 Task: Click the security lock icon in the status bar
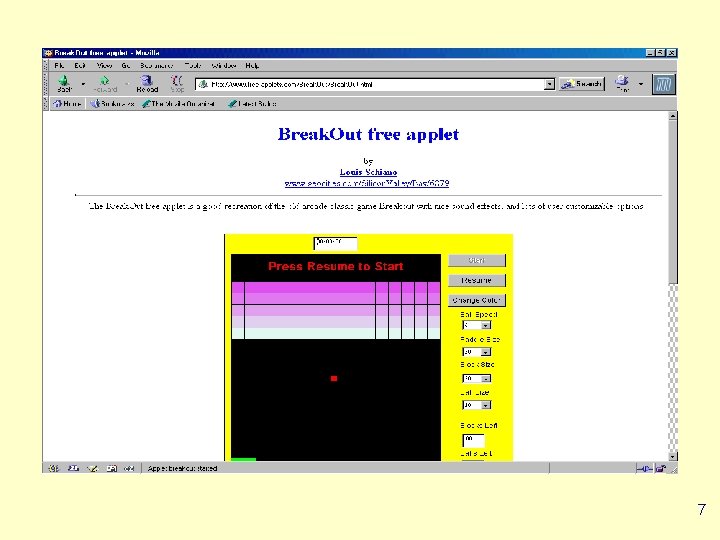(661, 468)
